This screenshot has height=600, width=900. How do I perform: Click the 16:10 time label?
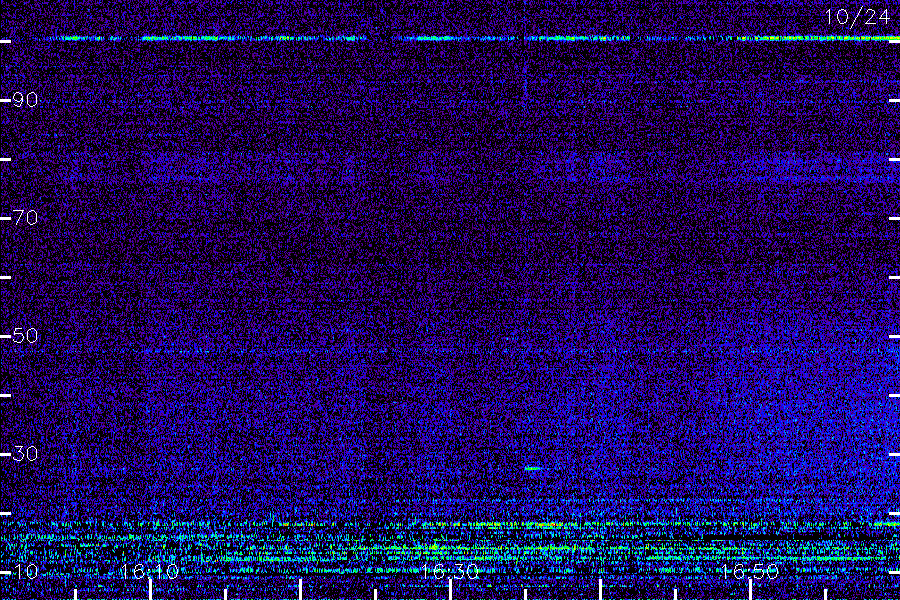(x=150, y=571)
